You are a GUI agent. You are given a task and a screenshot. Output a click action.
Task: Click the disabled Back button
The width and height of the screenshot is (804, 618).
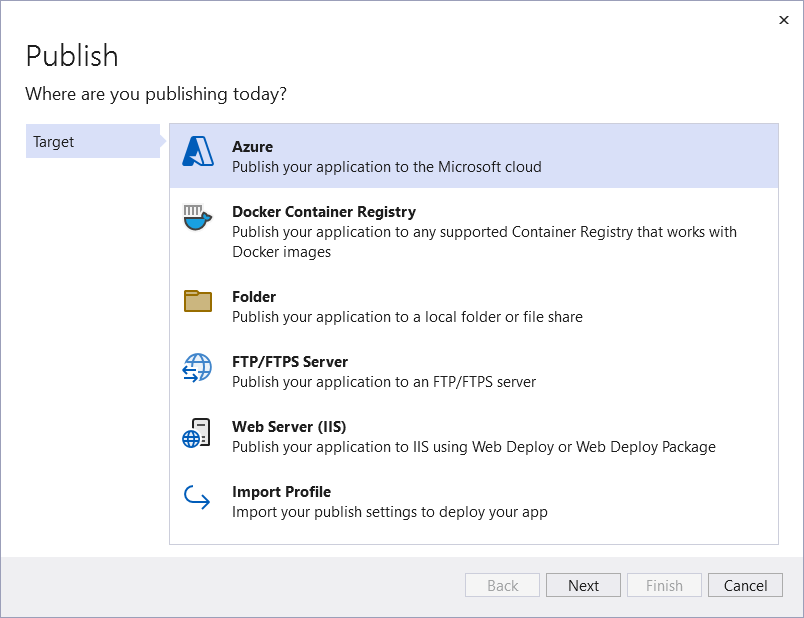pos(502,585)
